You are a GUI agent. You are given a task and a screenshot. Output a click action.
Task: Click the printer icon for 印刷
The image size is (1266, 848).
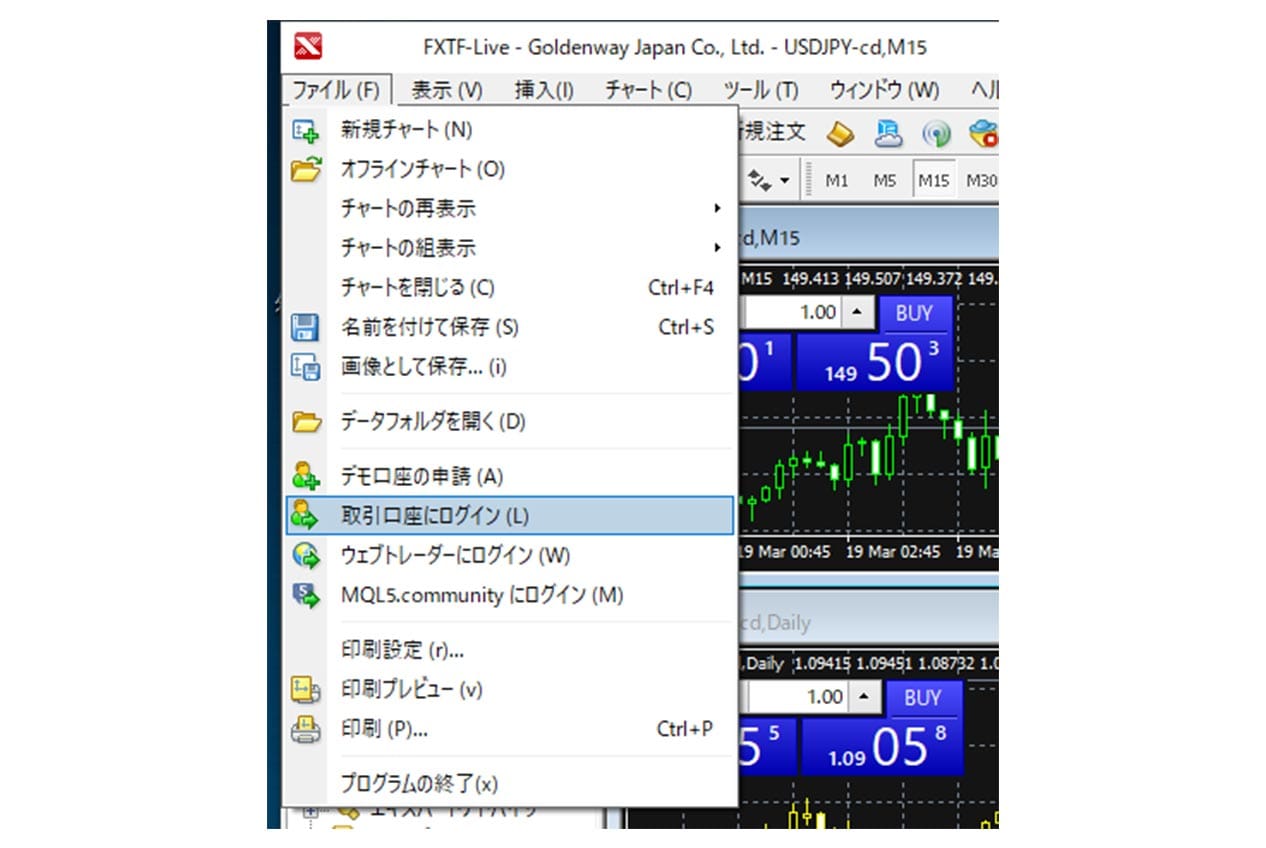point(305,730)
